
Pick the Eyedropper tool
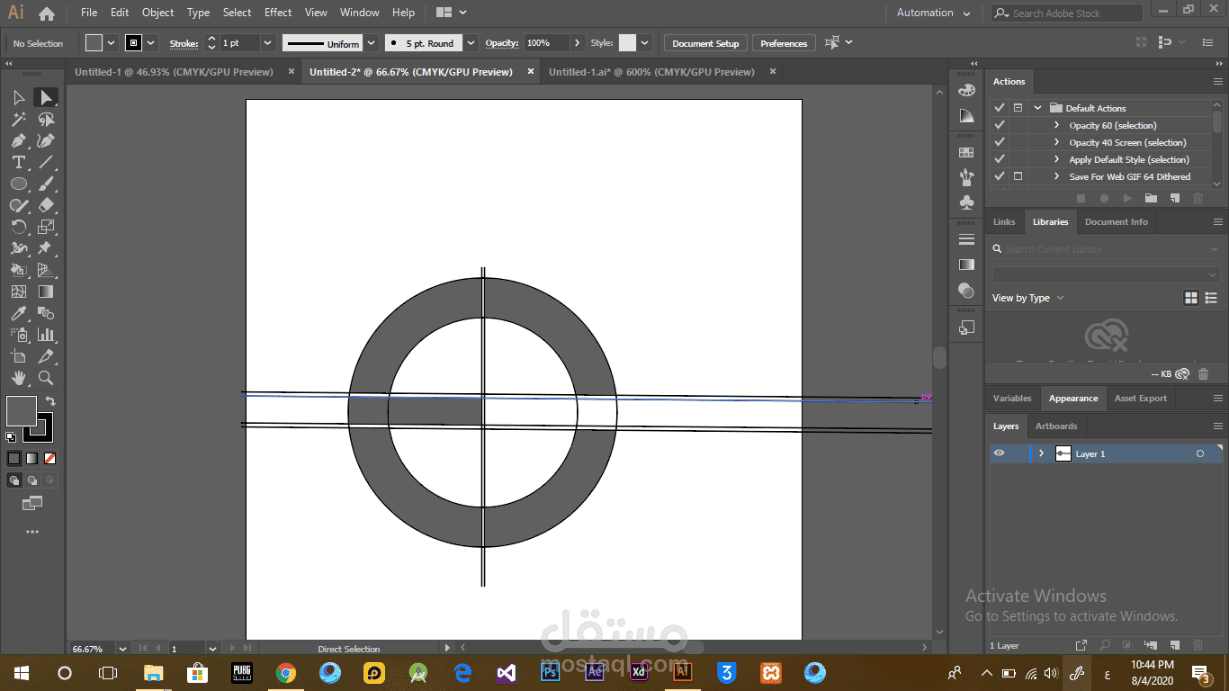pos(18,314)
